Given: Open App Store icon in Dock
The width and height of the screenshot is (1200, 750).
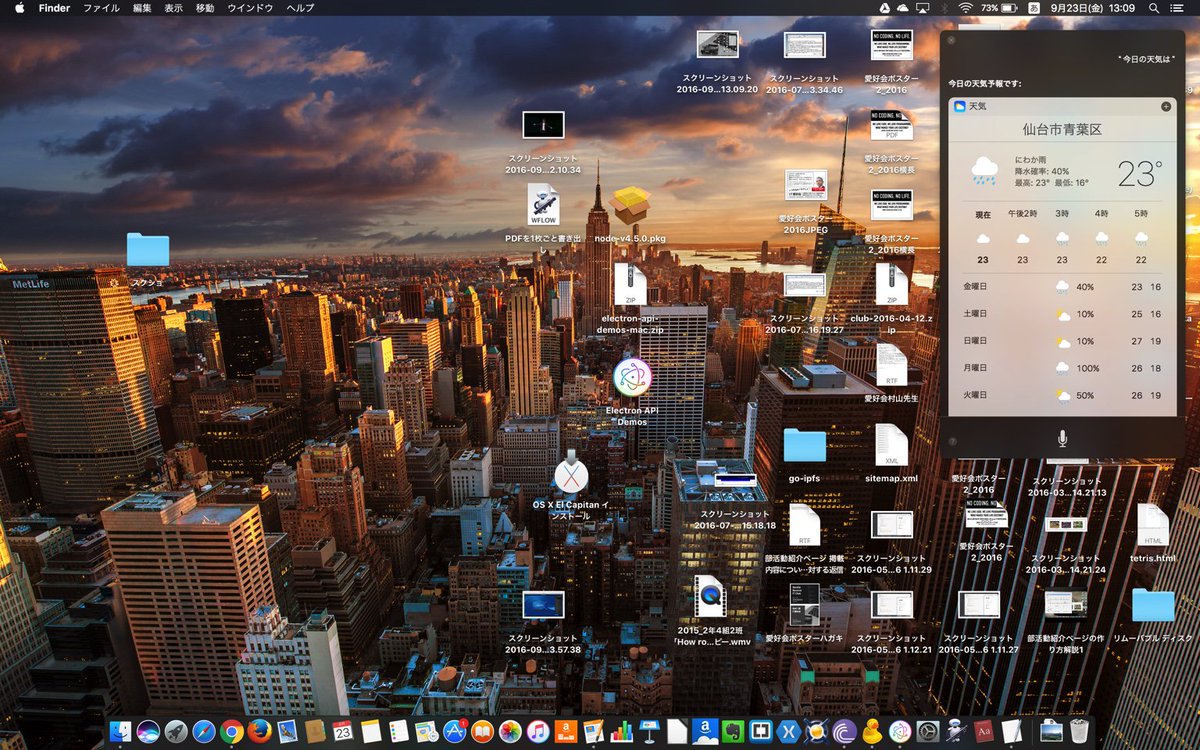Looking at the screenshot, I should pos(454,731).
